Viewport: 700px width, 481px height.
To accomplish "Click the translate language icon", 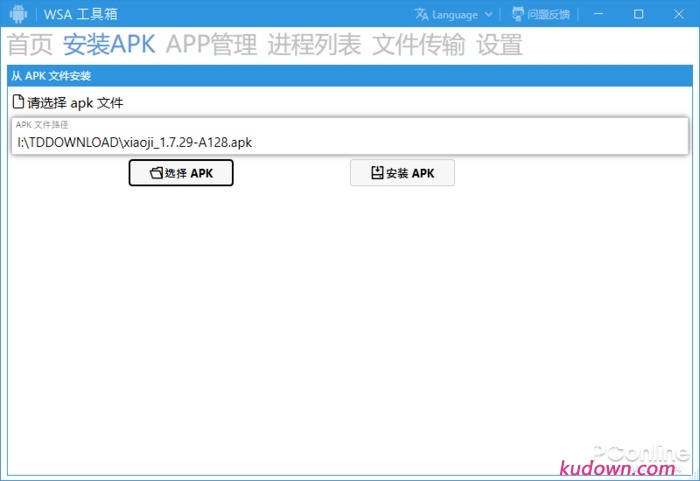I will tap(421, 14).
